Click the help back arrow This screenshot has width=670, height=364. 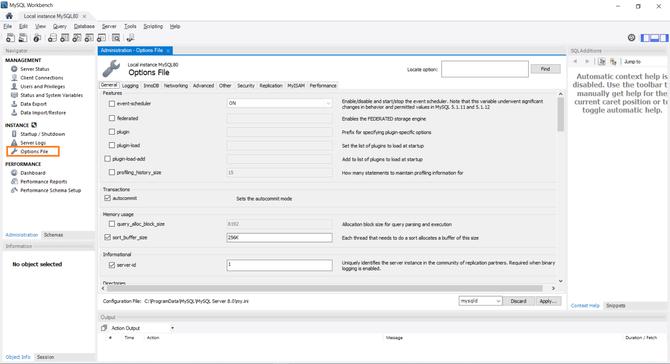tap(575, 62)
